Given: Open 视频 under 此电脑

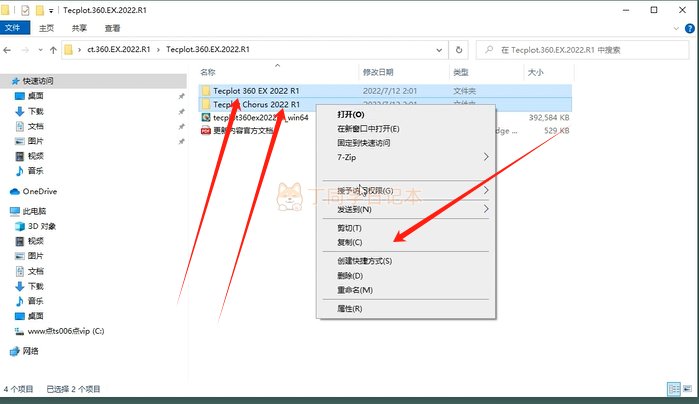Looking at the screenshot, I should pyautogui.click(x=35, y=241).
